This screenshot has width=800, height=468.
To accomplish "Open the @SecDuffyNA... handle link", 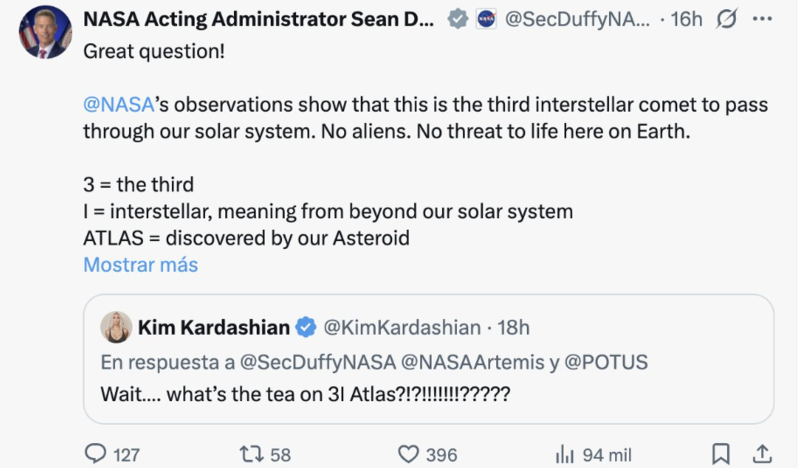I will (578, 19).
